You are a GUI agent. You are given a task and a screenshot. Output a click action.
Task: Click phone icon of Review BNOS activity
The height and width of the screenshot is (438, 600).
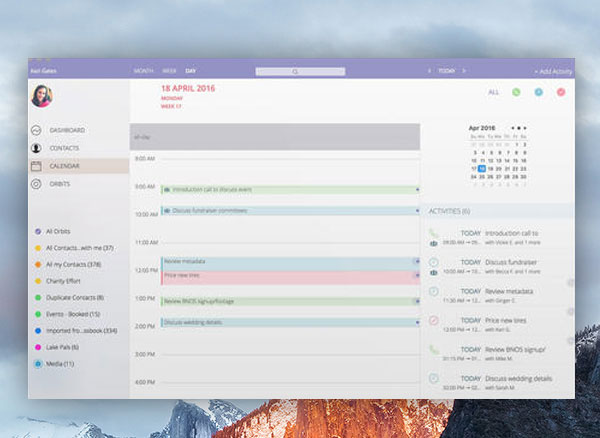tap(433, 349)
